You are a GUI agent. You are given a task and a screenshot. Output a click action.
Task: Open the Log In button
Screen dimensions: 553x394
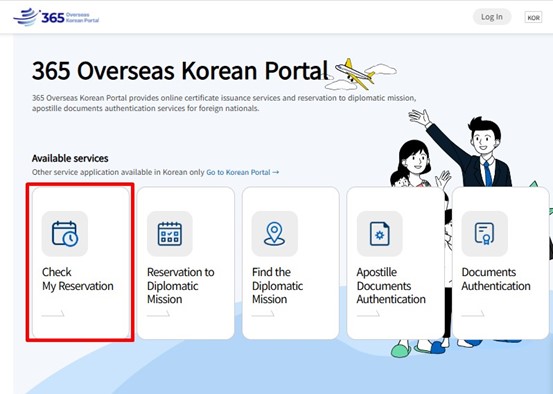492,17
